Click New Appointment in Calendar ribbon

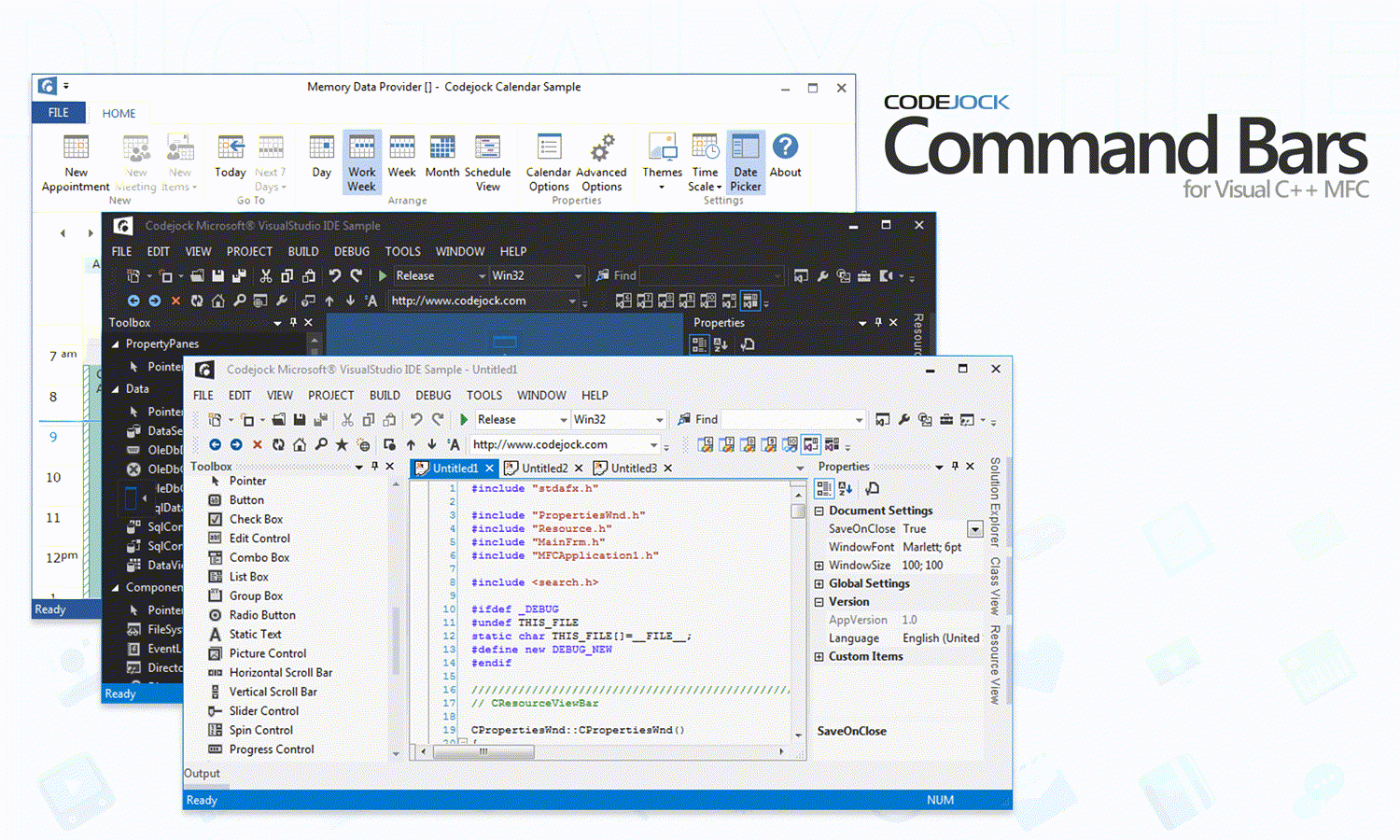tap(76, 163)
